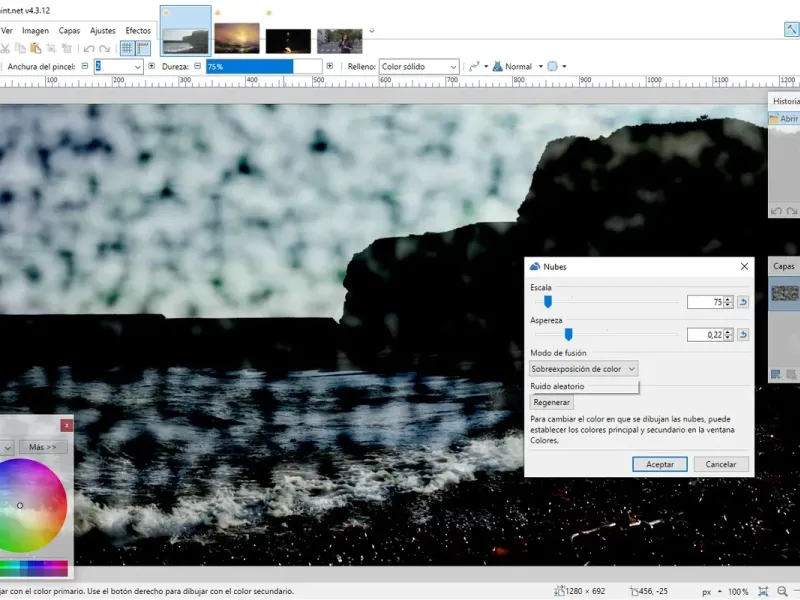Click the Escala spinner arrows
Viewport: 800px width, 600px height.
point(728,302)
